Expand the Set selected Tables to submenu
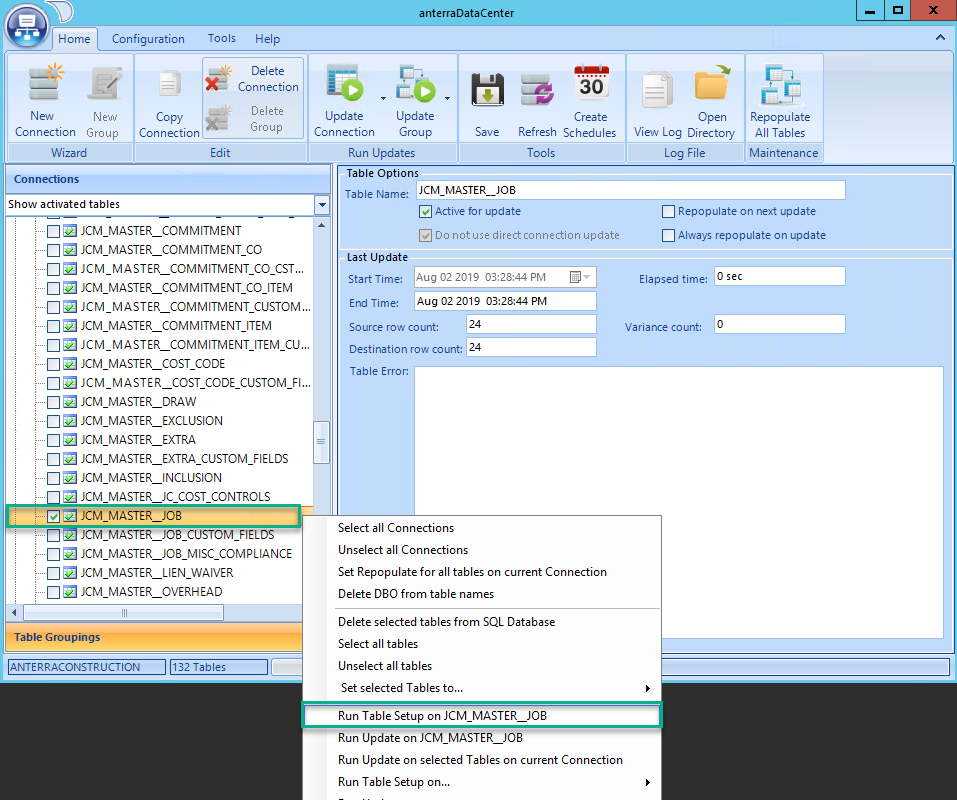 (x=648, y=688)
